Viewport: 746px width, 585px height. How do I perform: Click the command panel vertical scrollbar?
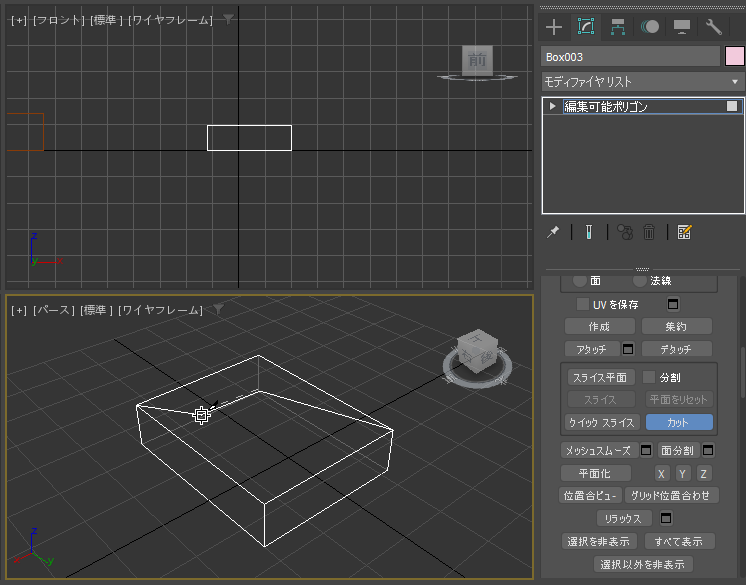tap(743, 372)
